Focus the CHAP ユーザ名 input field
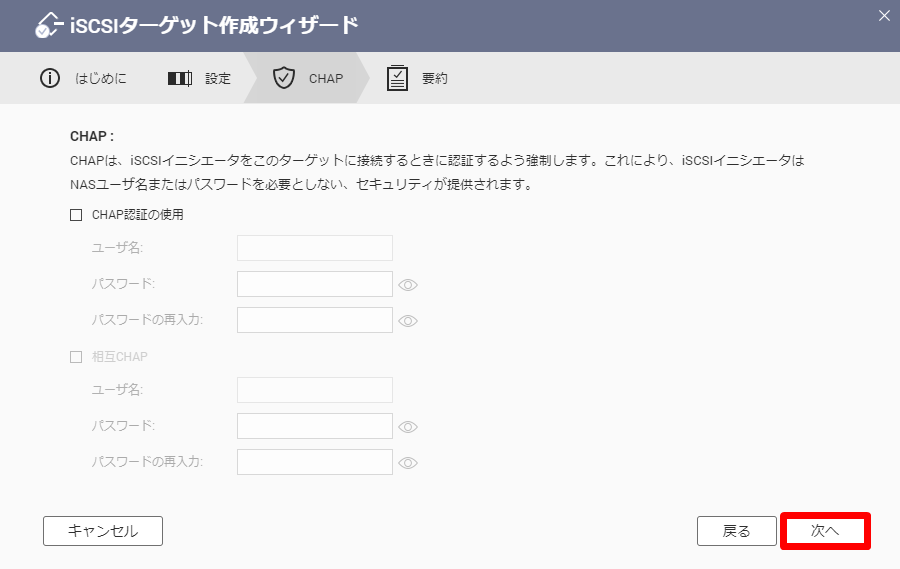Screen dimensions: 900x569 point(315,248)
